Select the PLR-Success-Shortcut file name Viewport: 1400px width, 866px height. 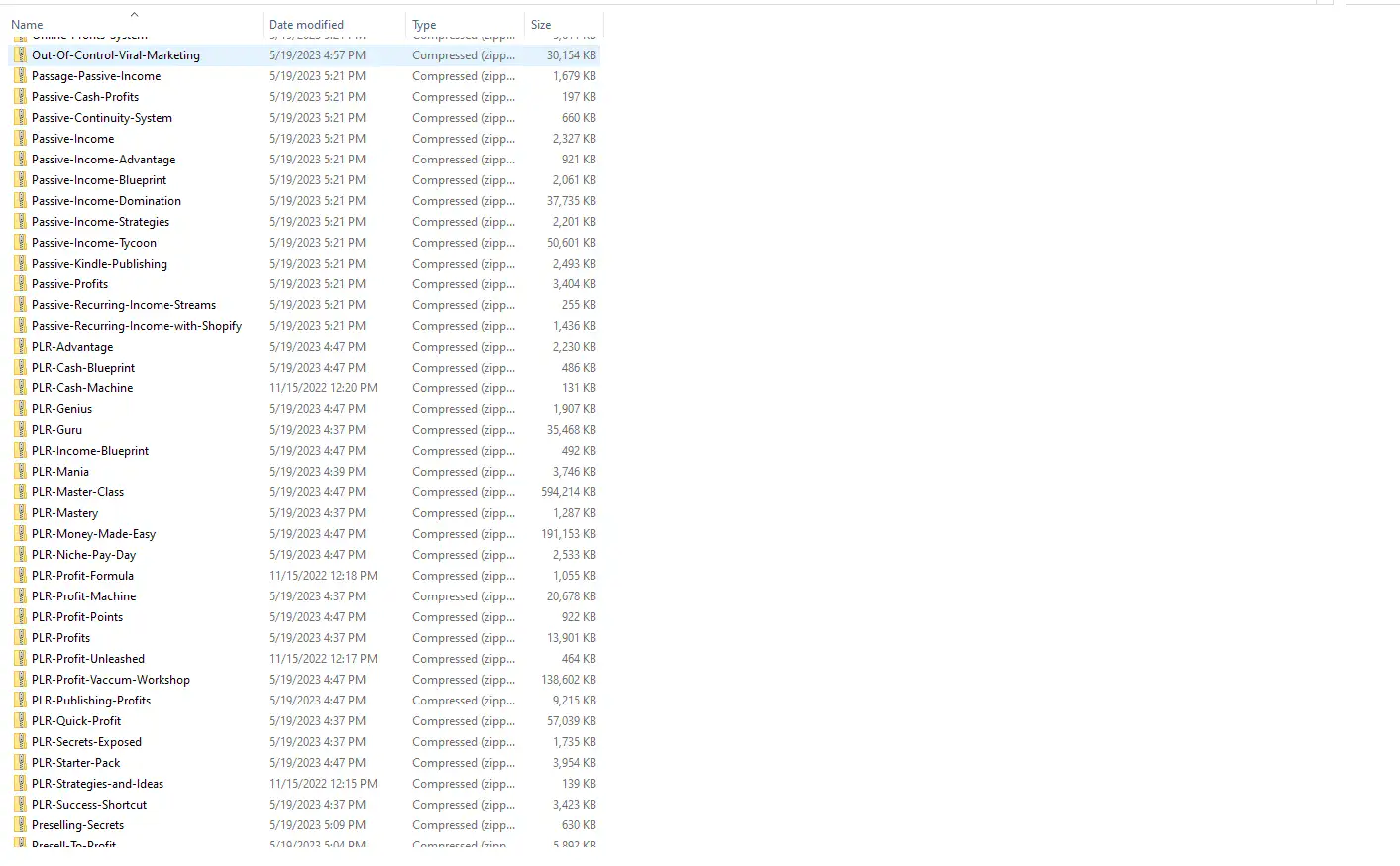pyautogui.click(x=89, y=805)
